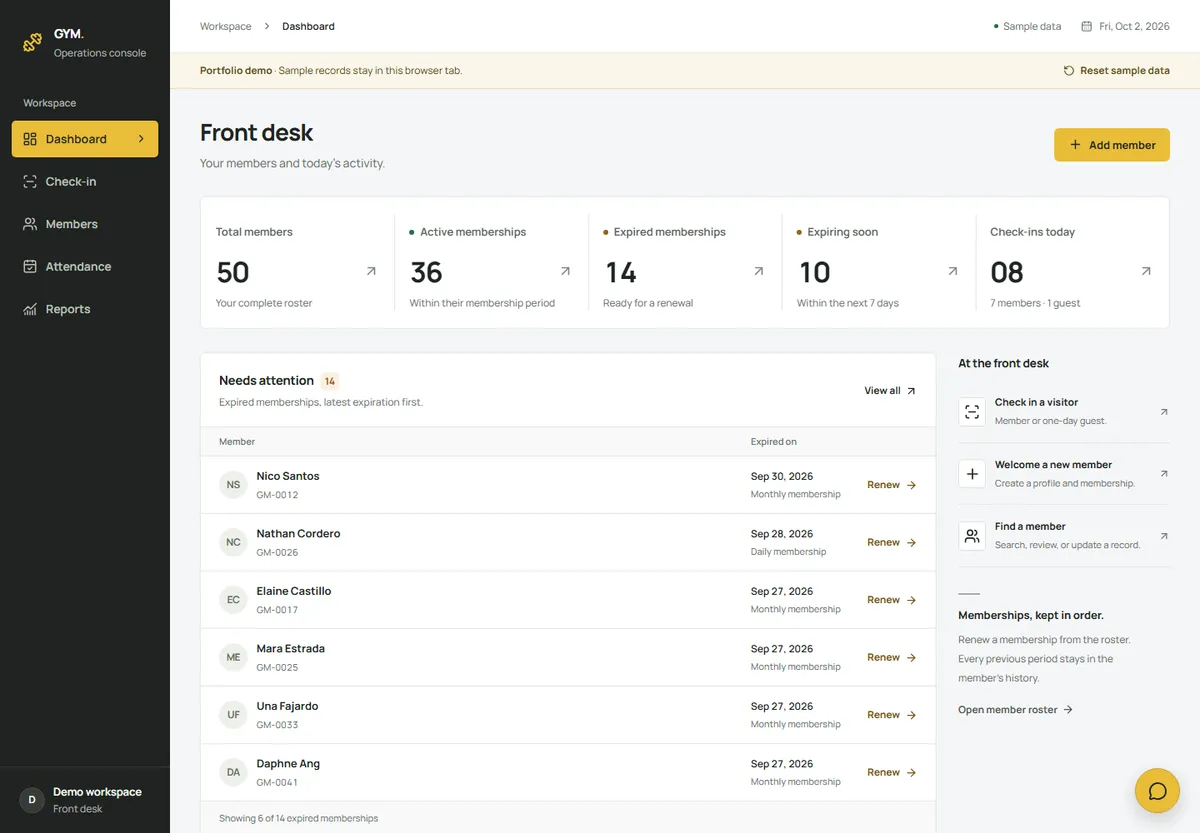Click the Workspace breadcrumb link
The image size is (1200, 833).
(226, 26)
